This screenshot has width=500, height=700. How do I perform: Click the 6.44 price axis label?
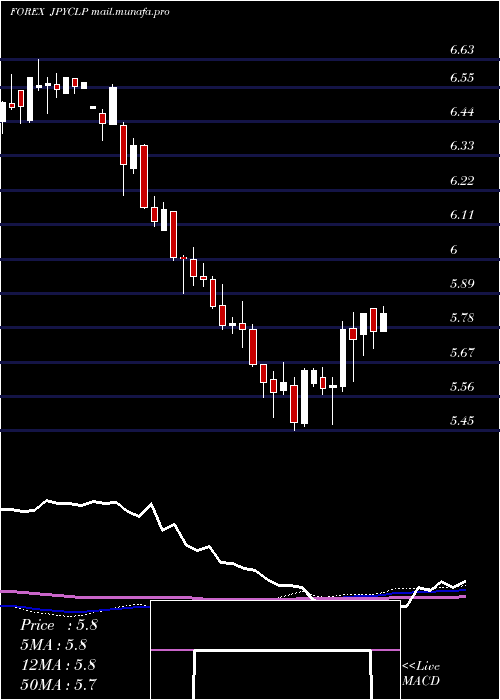(x=461, y=112)
